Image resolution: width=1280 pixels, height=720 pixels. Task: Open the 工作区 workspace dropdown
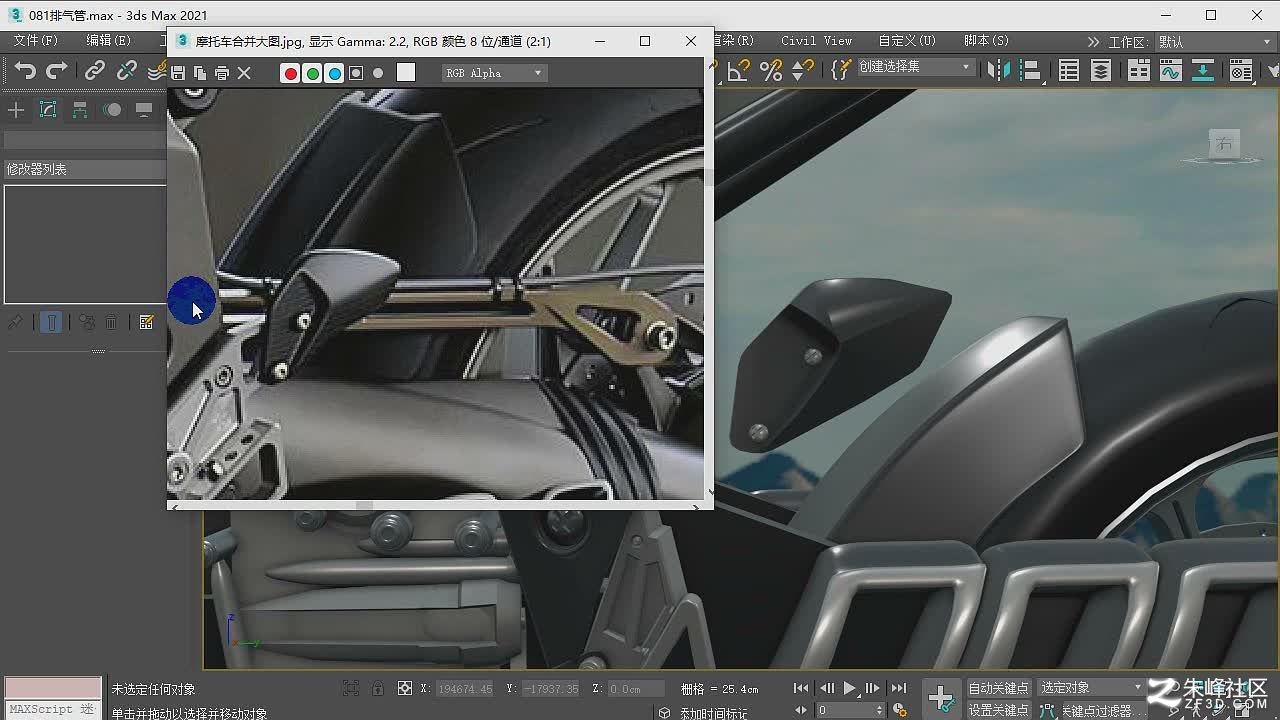[1216, 42]
